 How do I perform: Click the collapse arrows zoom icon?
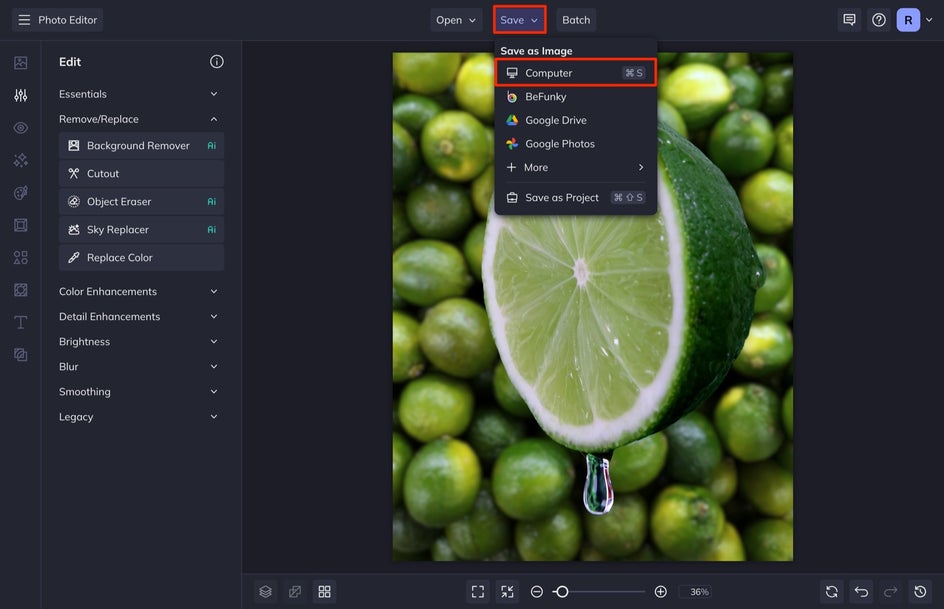pos(508,592)
